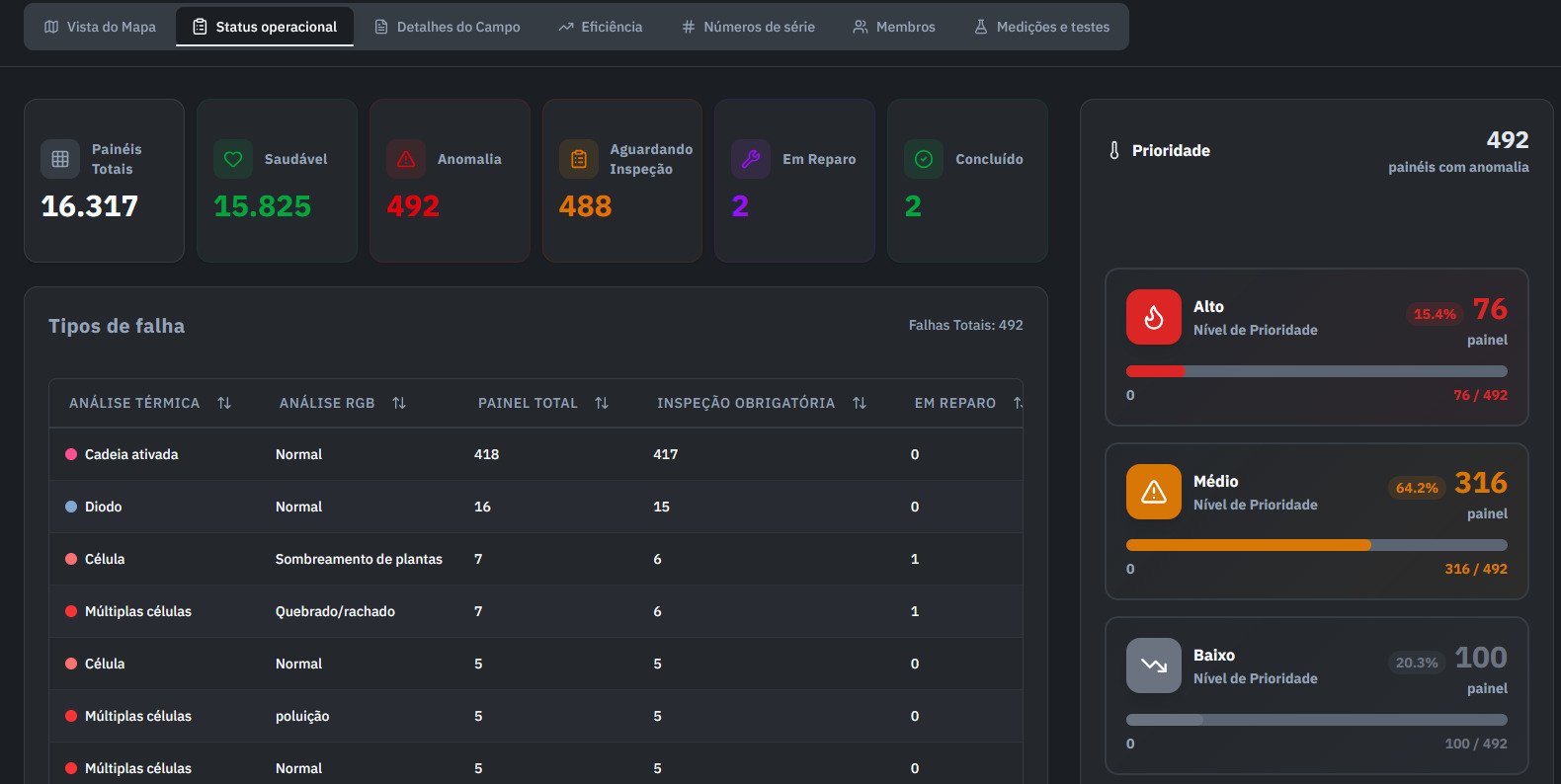
Task: Click the Médio priority progress bar
Action: click(x=1316, y=545)
